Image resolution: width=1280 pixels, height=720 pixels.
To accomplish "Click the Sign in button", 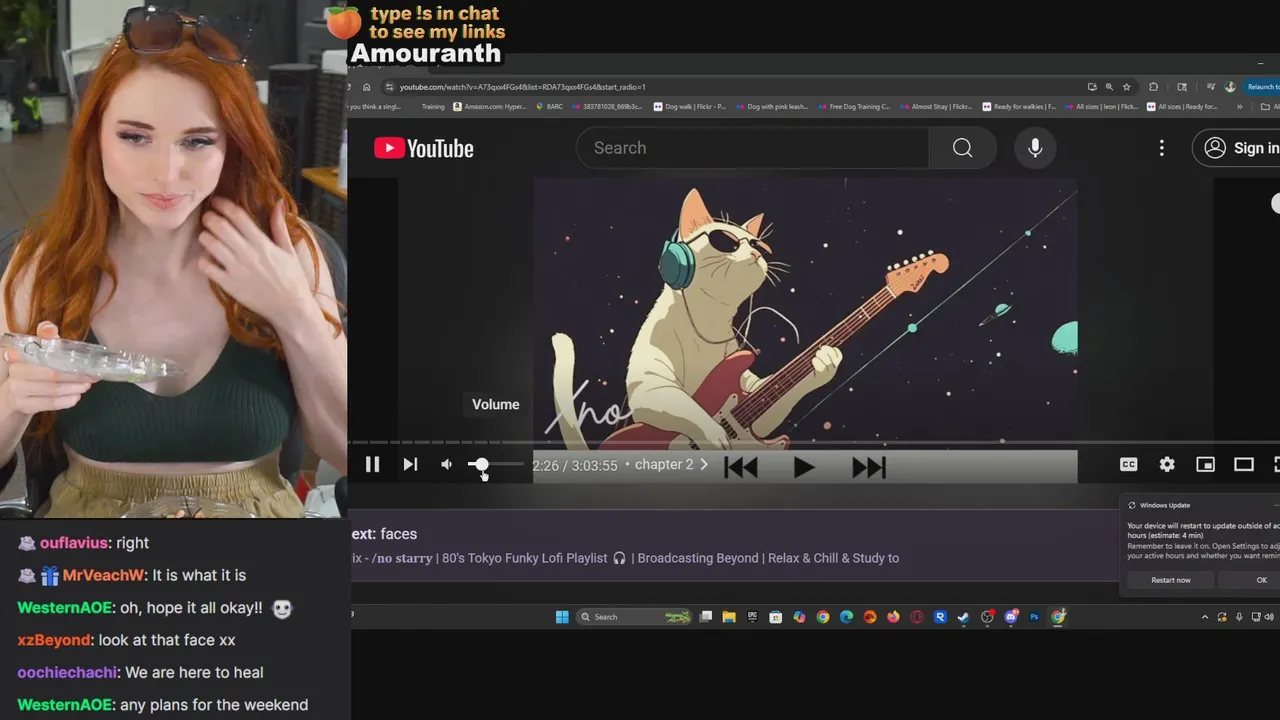I will [x=1238, y=148].
